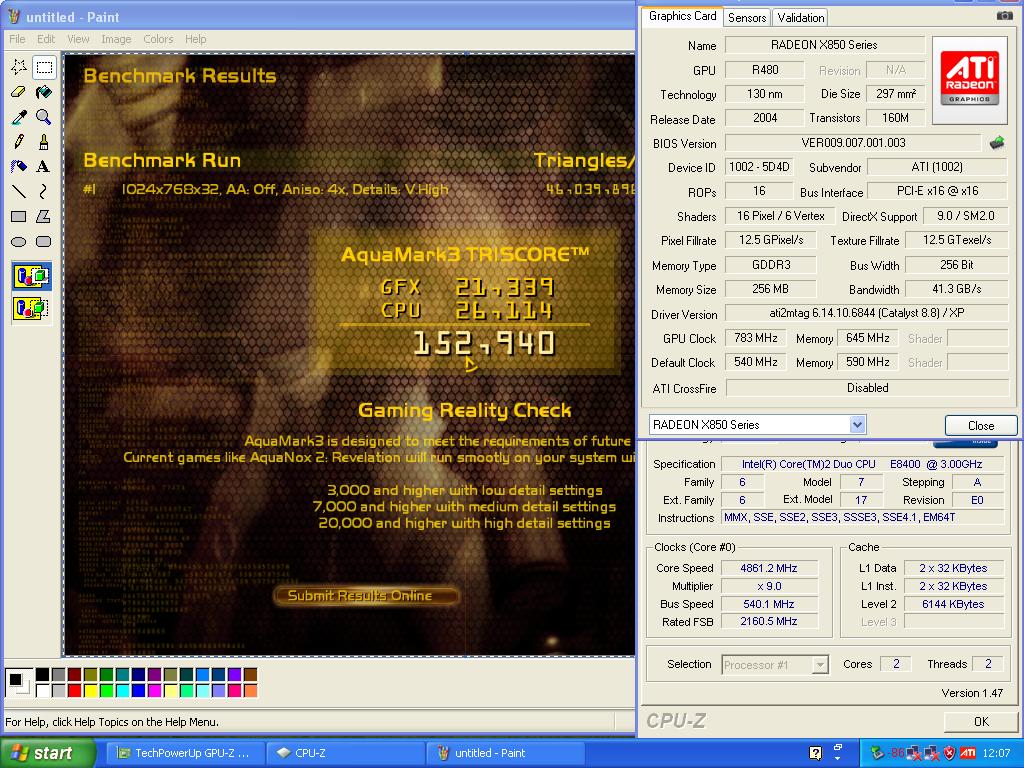Open the RADEON X850 Series card dropdown
This screenshot has width=1024, height=768.
pos(857,424)
